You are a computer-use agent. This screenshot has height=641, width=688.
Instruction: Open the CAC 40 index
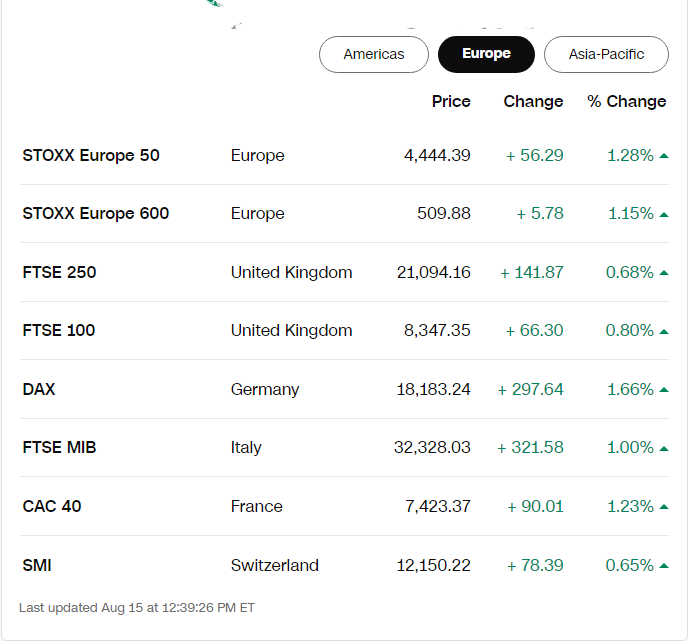[52, 506]
